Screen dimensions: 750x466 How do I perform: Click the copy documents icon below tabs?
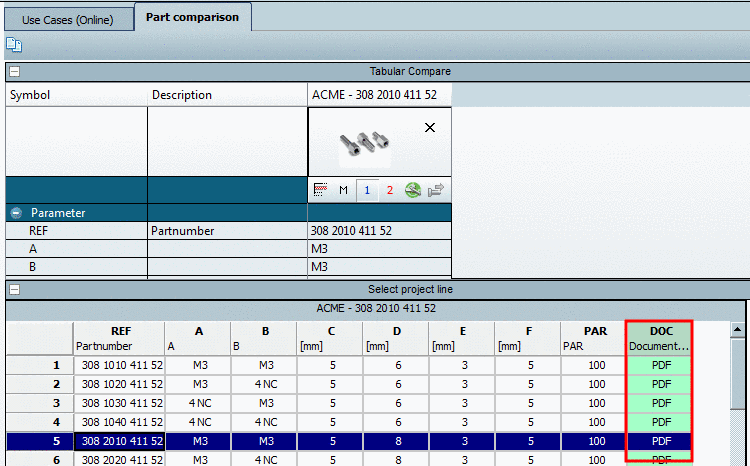click(x=14, y=45)
